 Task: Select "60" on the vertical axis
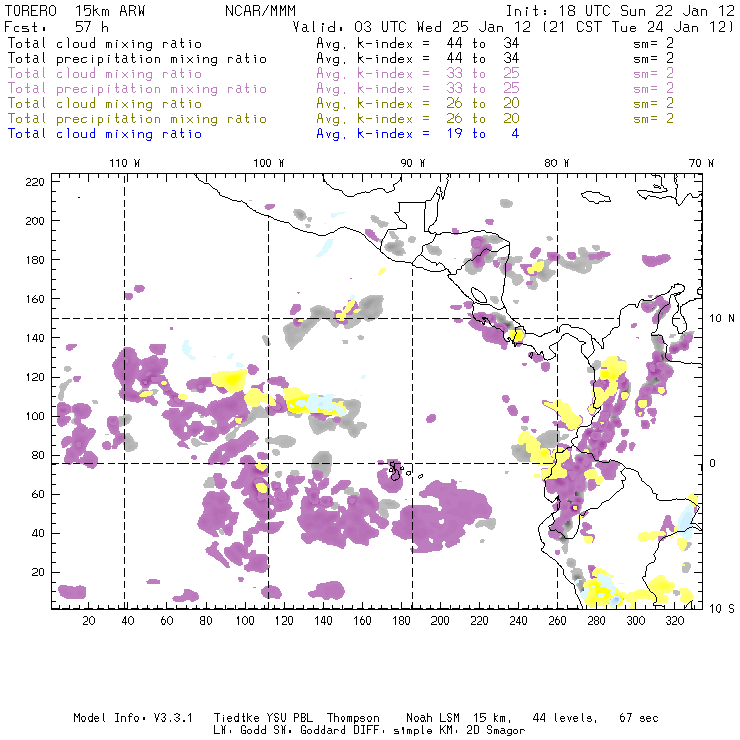[38, 494]
